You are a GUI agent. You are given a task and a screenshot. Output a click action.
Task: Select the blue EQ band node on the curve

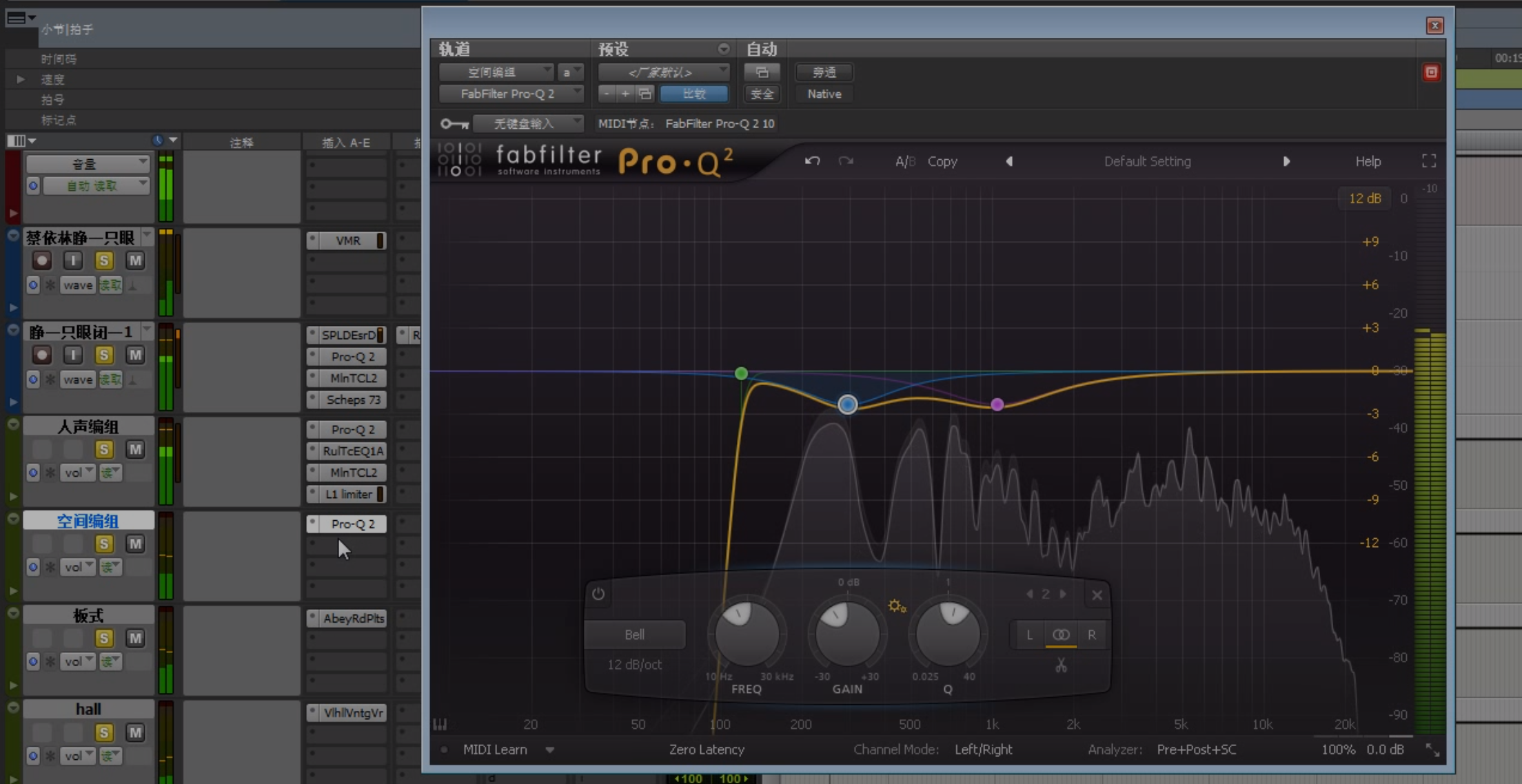pos(847,404)
